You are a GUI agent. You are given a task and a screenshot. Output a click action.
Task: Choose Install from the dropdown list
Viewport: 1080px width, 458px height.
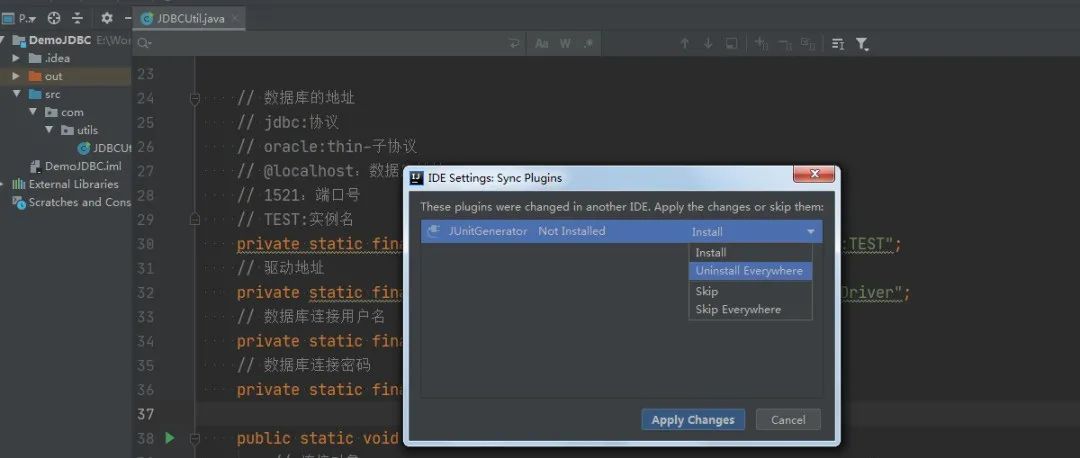[x=750, y=253]
